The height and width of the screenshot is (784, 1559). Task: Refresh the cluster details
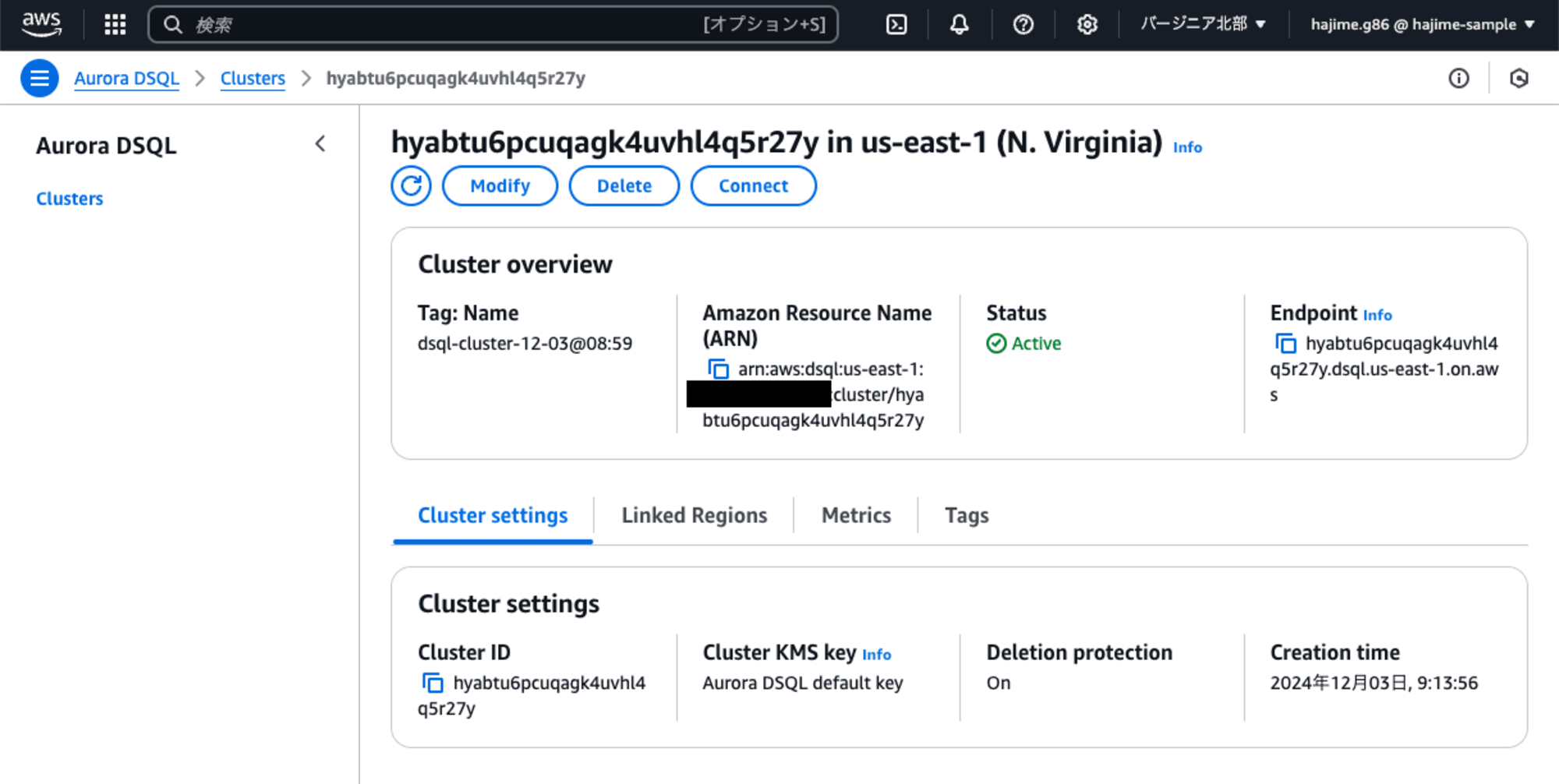(411, 185)
